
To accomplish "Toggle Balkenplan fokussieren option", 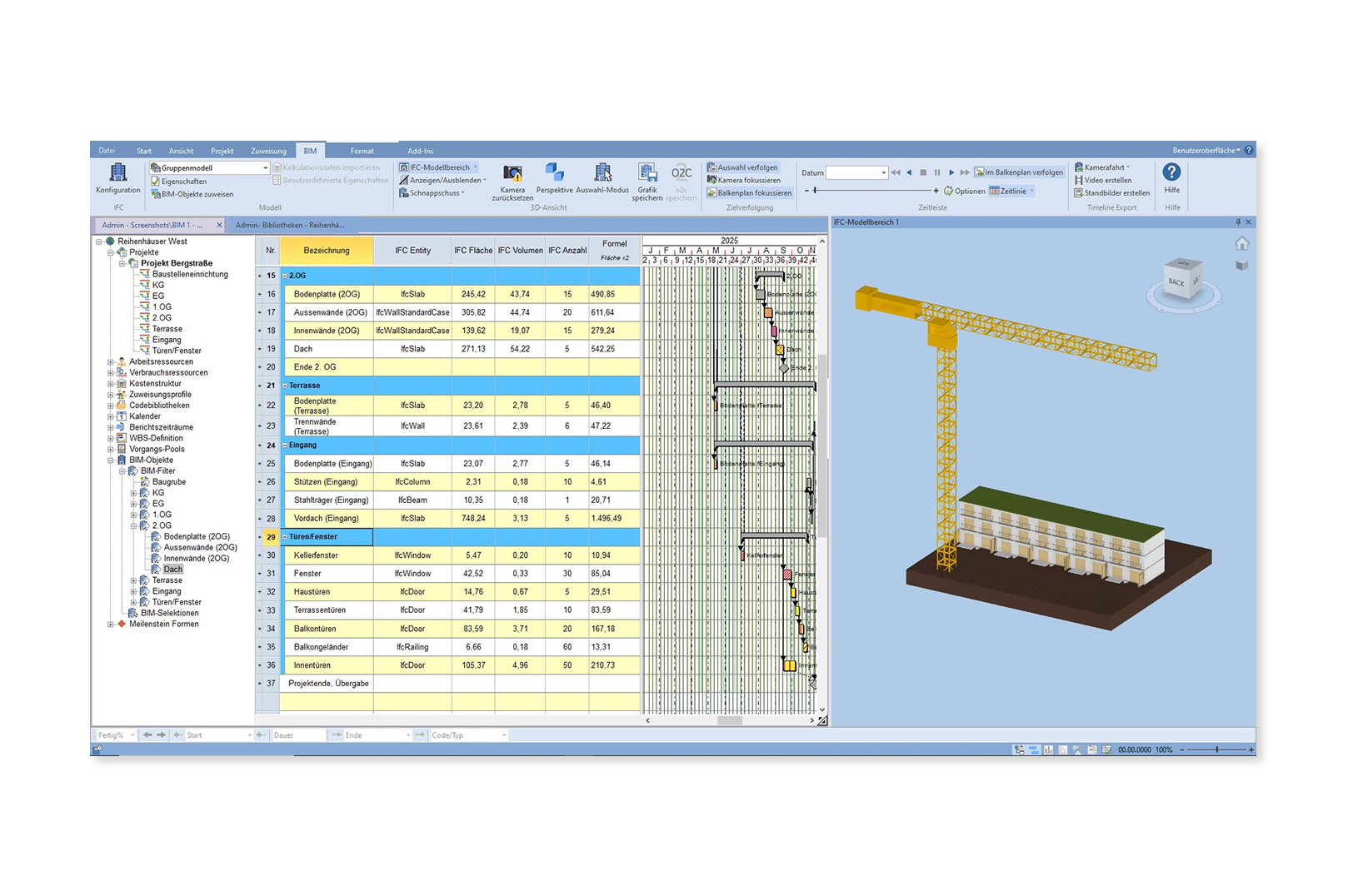I will 748,193.
